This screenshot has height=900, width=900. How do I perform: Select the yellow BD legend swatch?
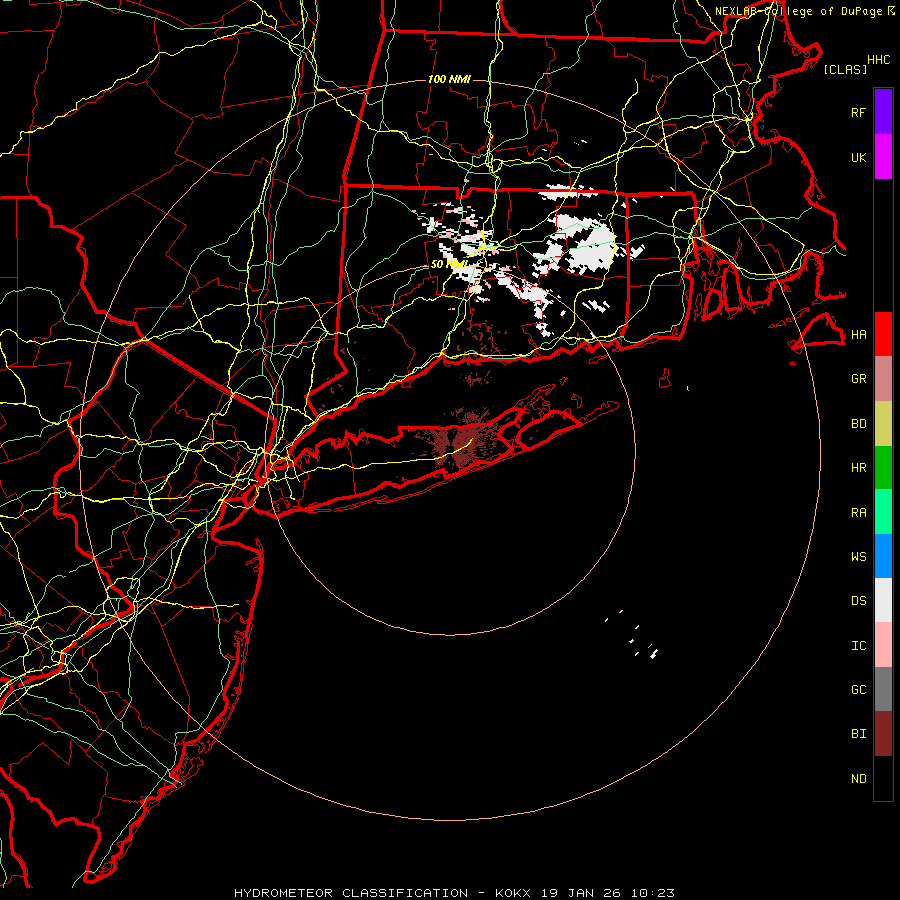[883, 424]
